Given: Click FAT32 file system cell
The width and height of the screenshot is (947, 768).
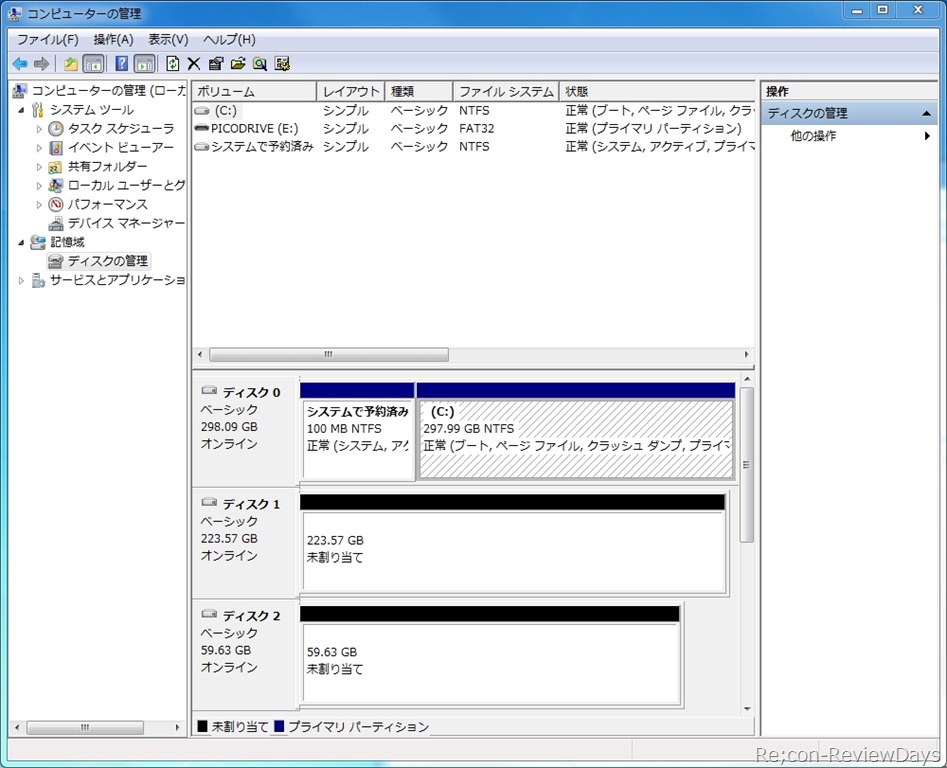Looking at the screenshot, I should pyautogui.click(x=477, y=129).
